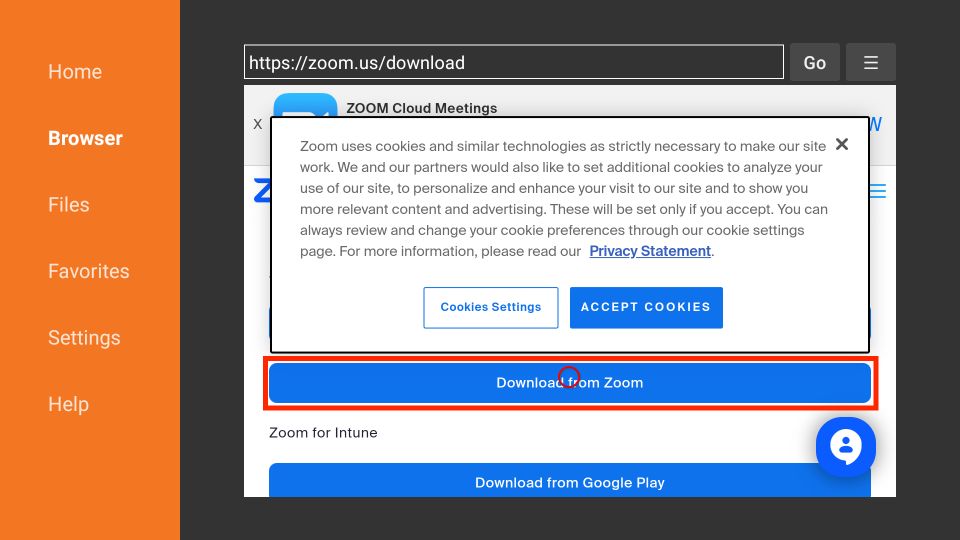Image resolution: width=960 pixels, height=540 pixels.
Task: Open the Zoom site hamburger menu
Action: (x=878, y=191)
